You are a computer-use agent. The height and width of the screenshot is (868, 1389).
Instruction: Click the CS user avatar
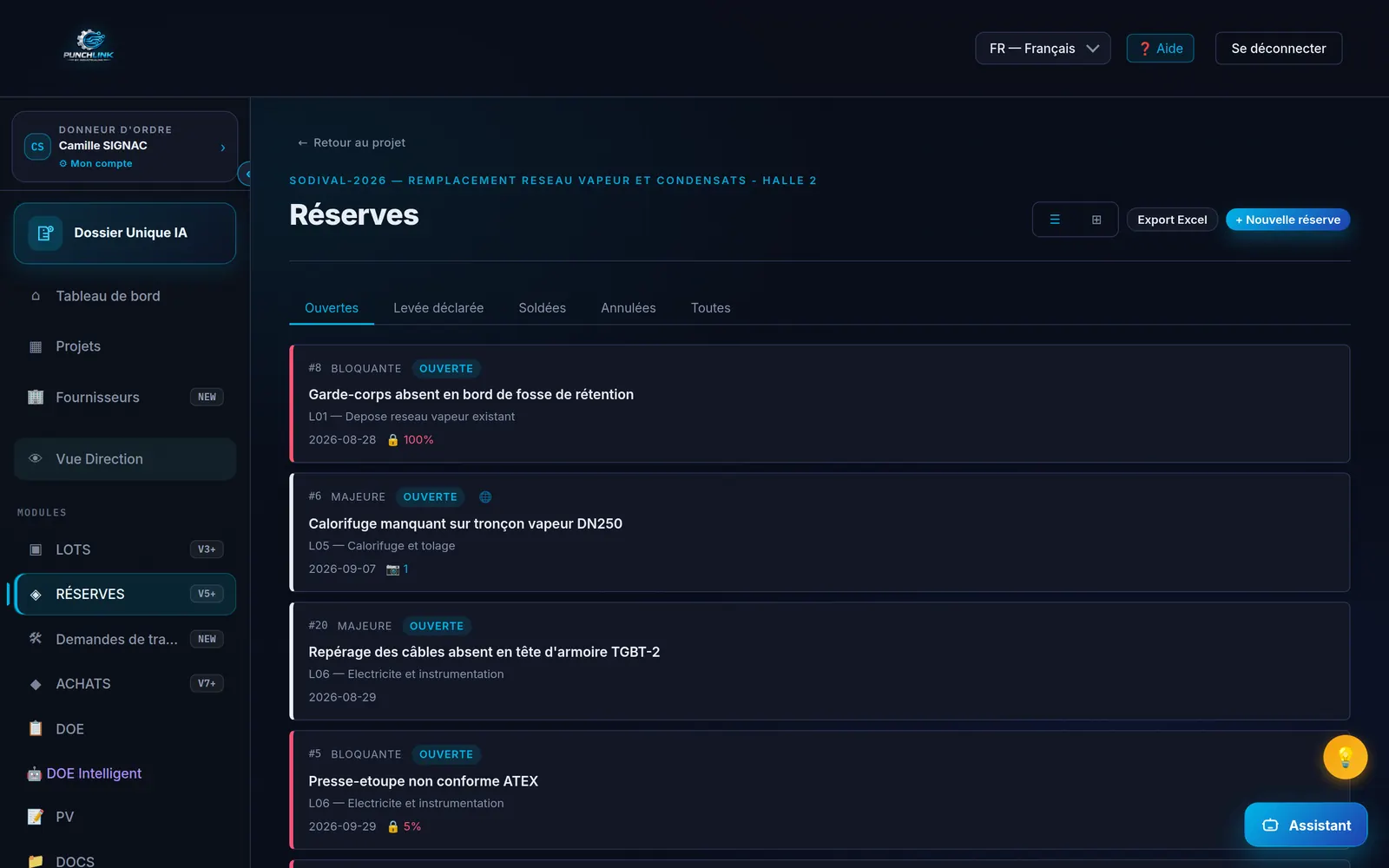click(37, 147)
